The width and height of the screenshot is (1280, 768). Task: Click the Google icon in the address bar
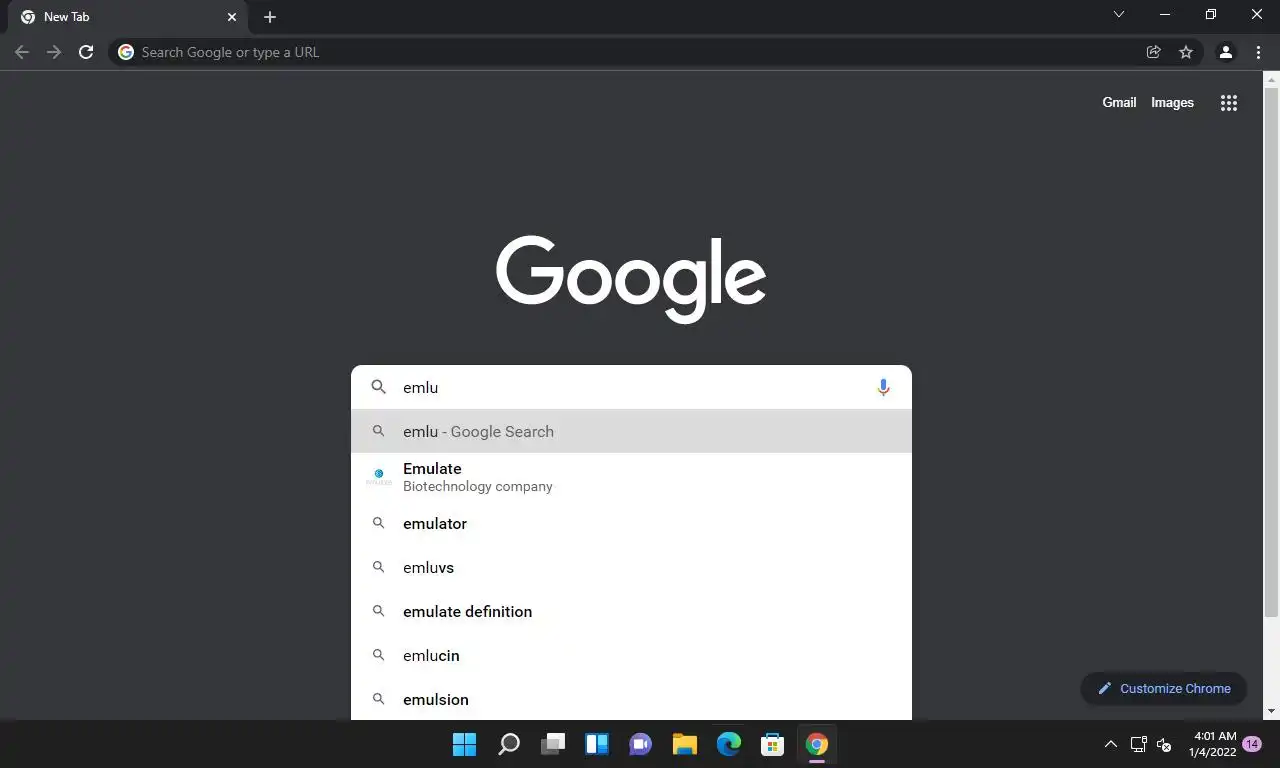126,52
